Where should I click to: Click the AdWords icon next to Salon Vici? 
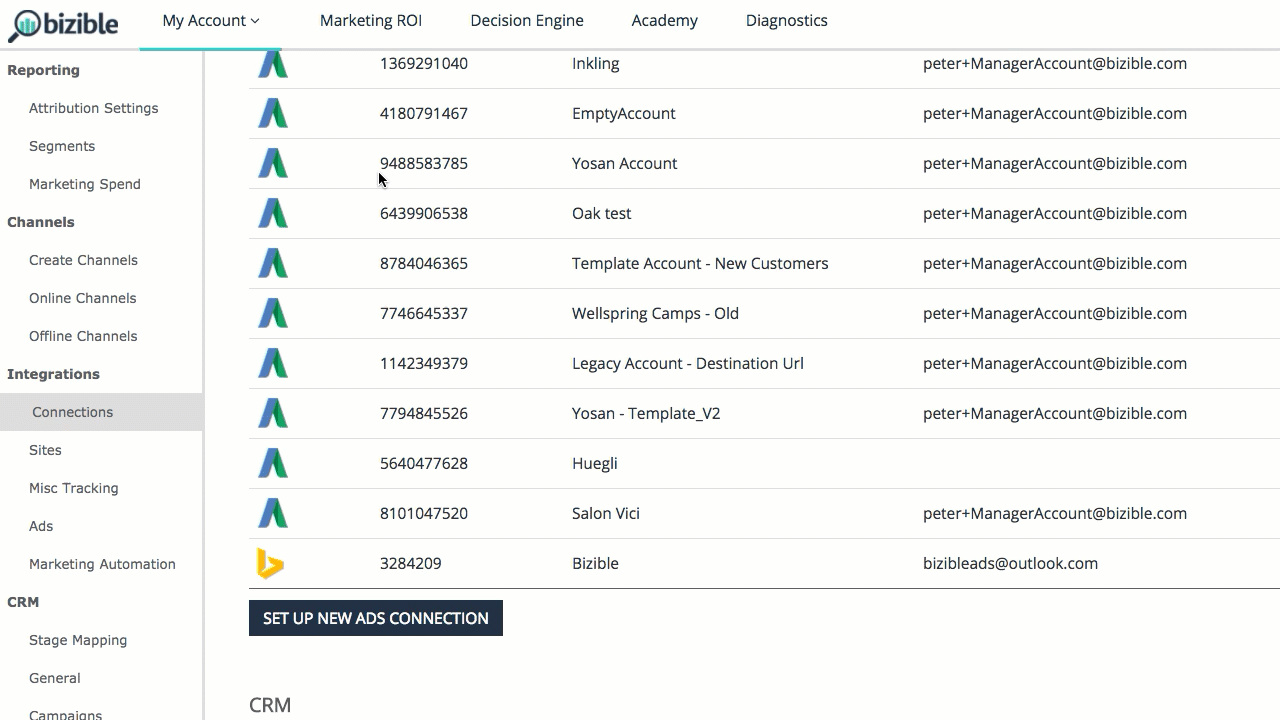point(272,513)
